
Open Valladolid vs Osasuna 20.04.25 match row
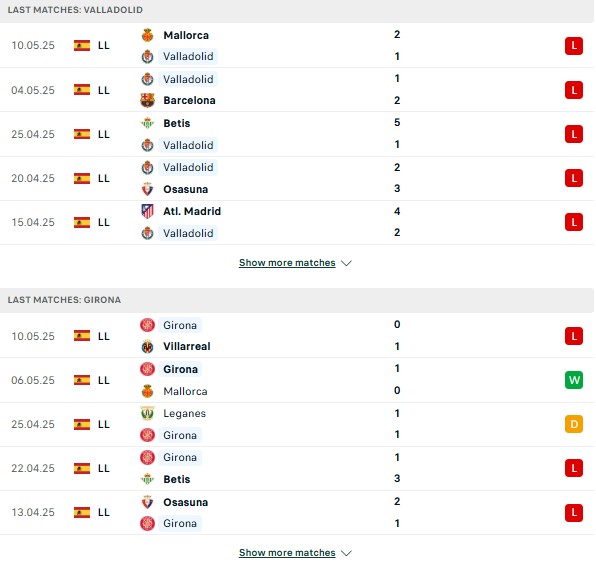tap(296, 178)
